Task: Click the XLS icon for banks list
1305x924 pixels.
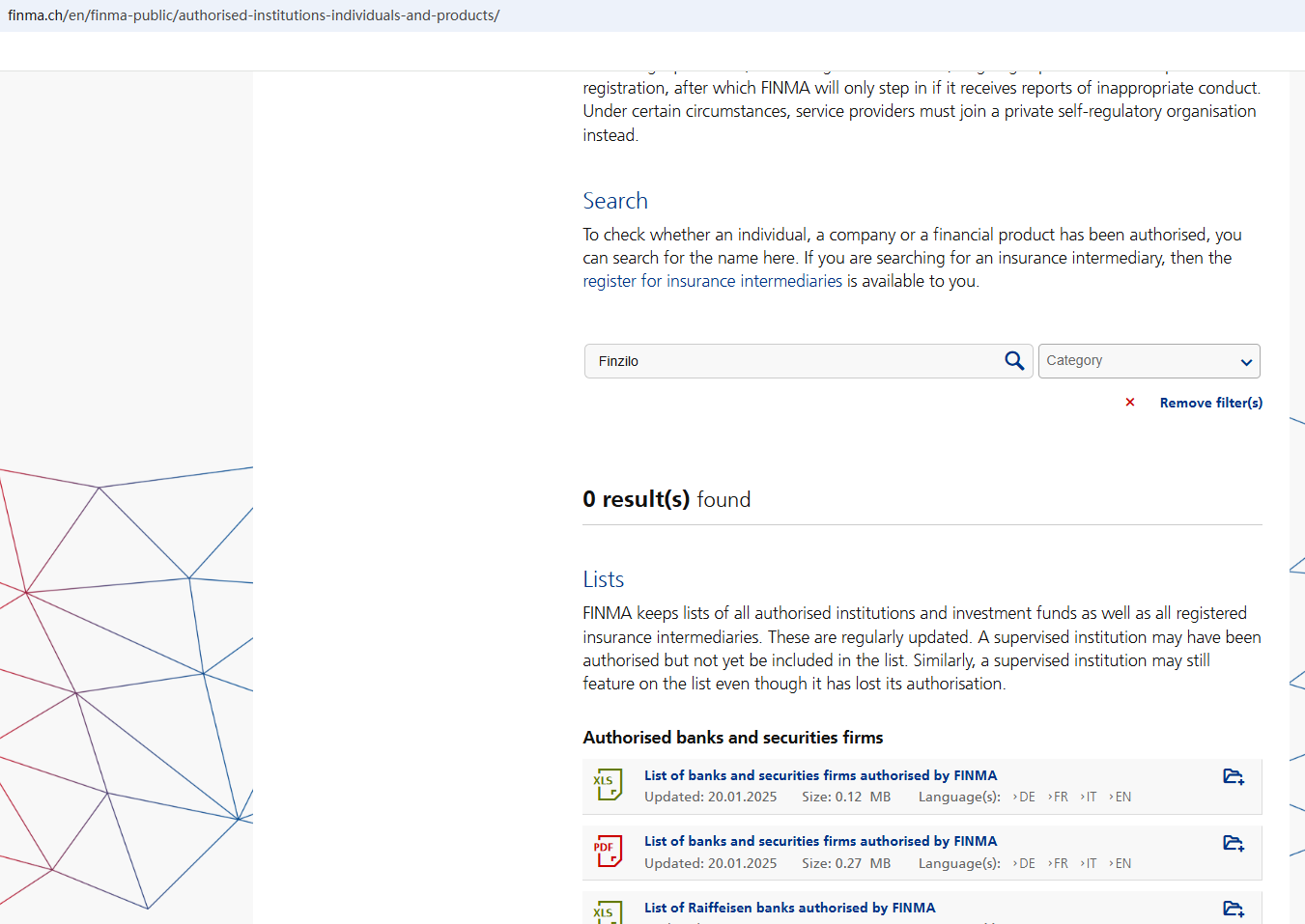Action: coord(608,785)
